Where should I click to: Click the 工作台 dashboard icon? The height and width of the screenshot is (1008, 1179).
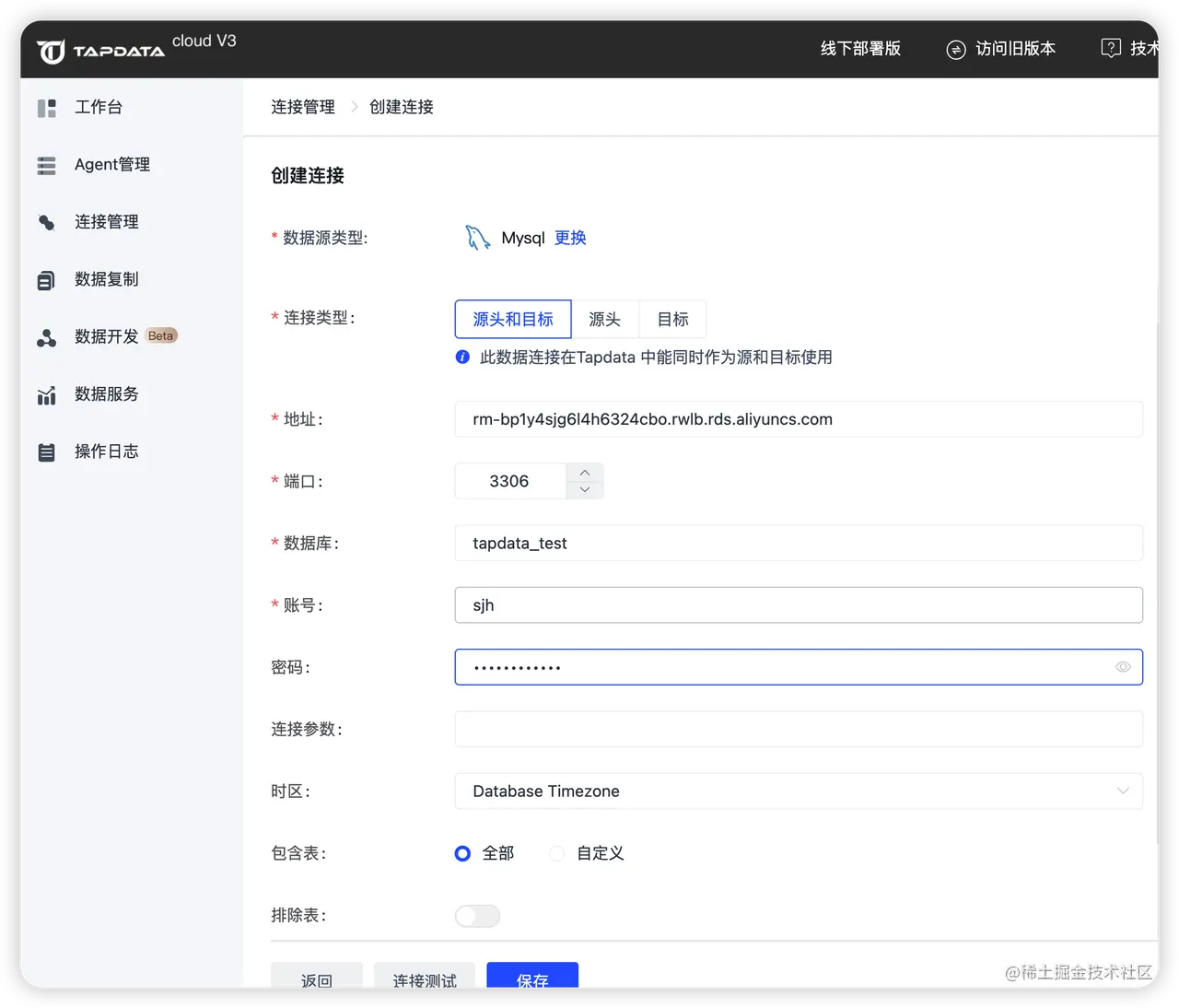[47, 108]
